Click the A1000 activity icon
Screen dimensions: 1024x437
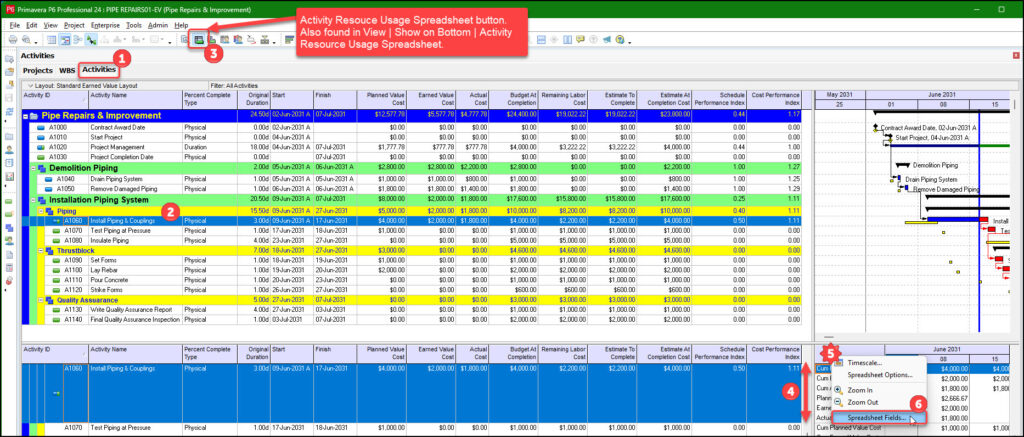pos(40,127)
